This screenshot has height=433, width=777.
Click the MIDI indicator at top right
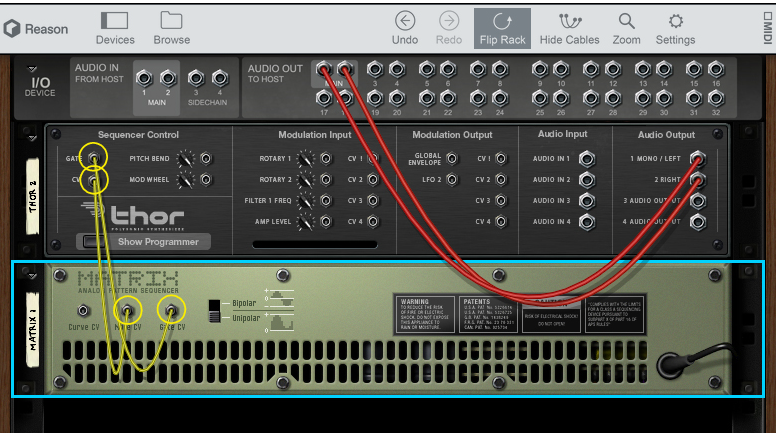click(768, 28)
